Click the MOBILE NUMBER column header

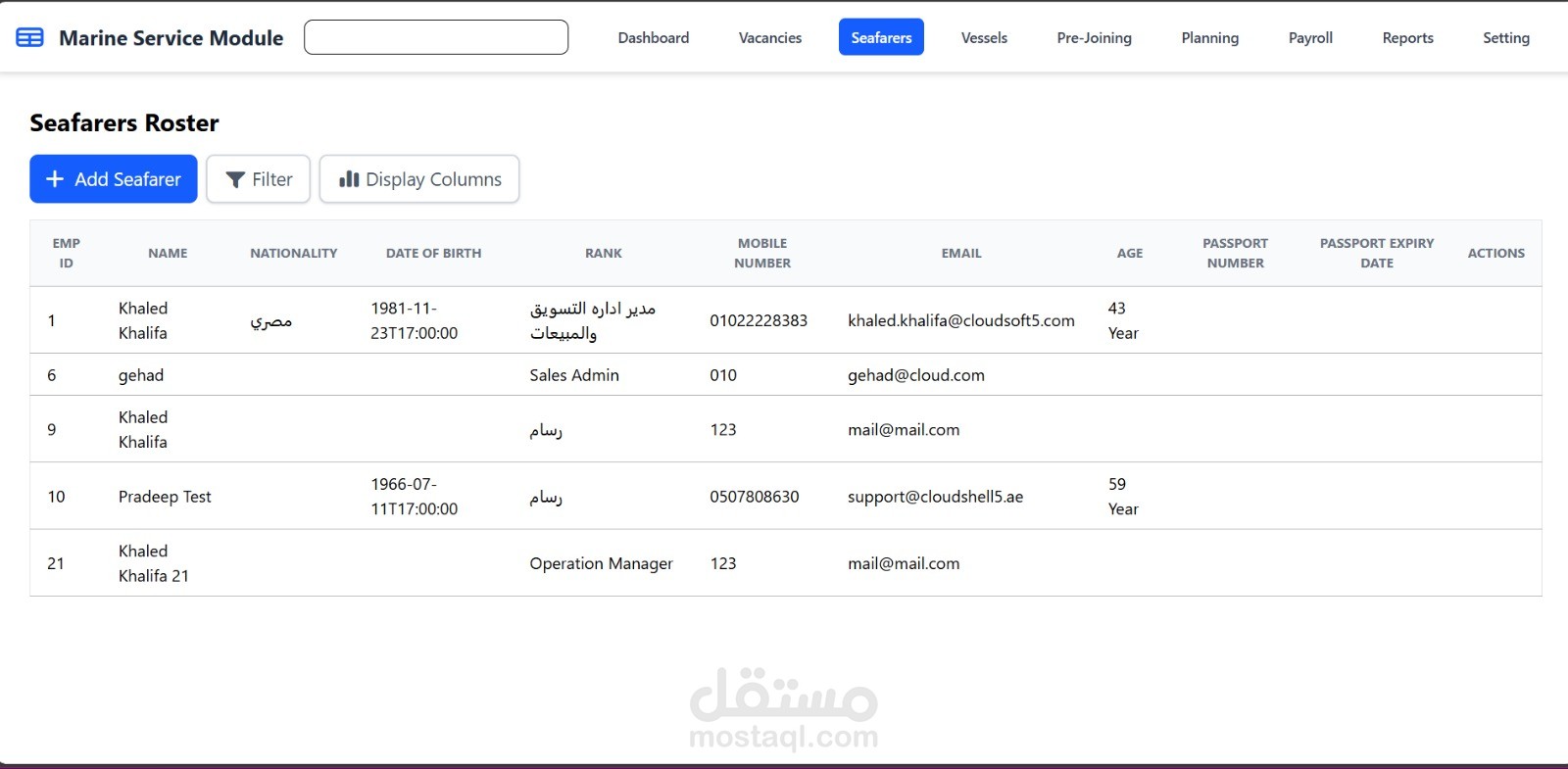pos(762,253)
